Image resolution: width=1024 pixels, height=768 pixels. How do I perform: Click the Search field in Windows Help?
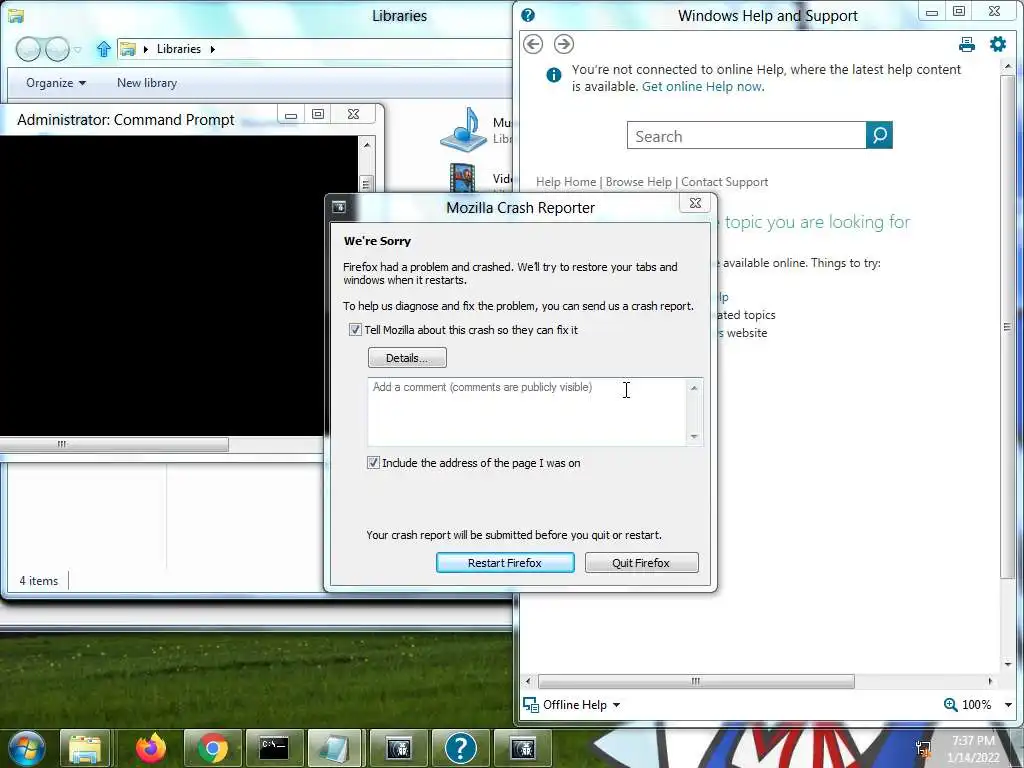click(746, 135)
